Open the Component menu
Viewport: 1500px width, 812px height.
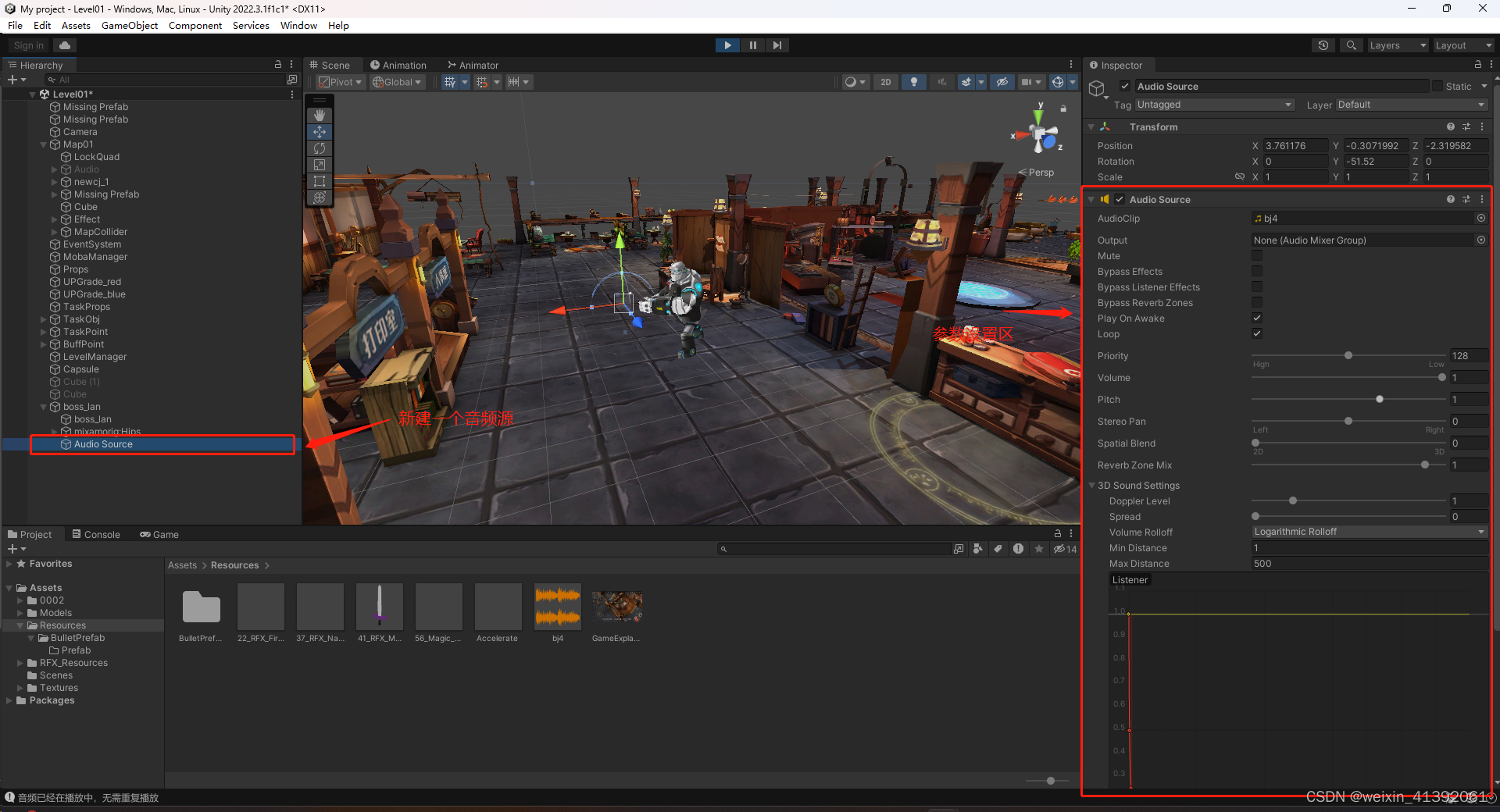(195, 26)
